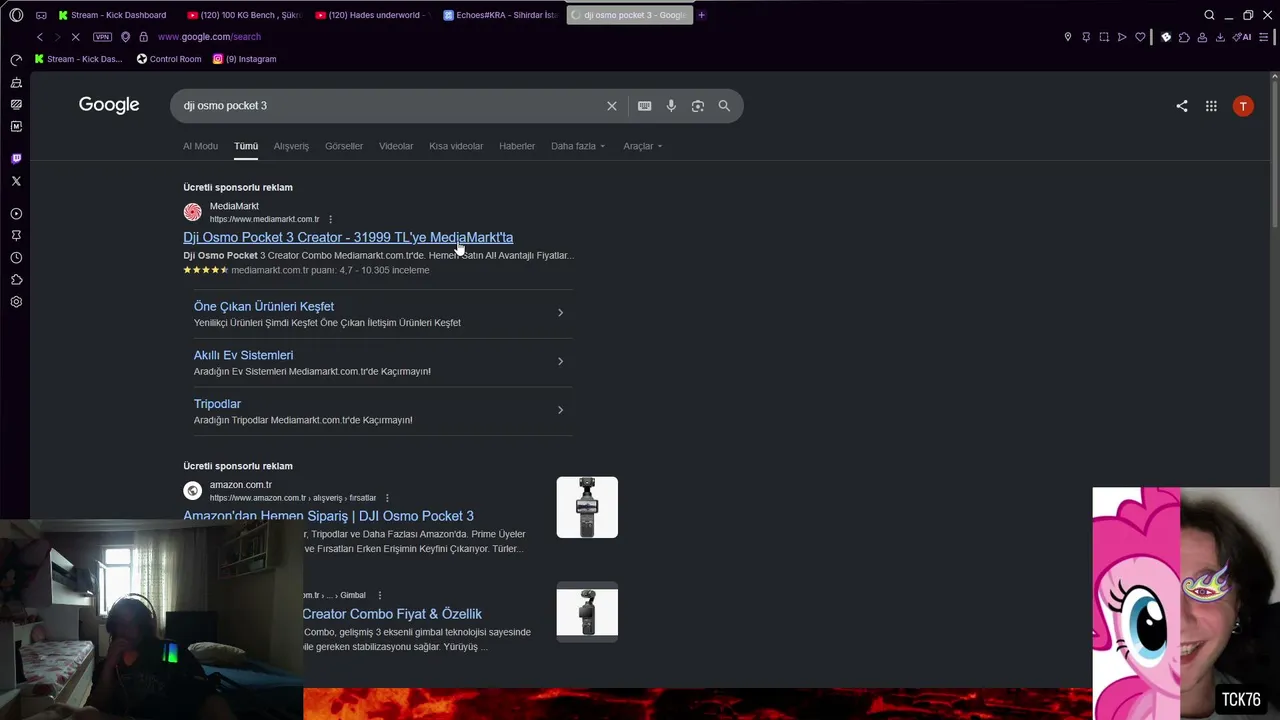The image size is (1280, 720).
Task: Open GX Control speedometer in sidebar
Action: pyautogui.click(x=16, y=60)
